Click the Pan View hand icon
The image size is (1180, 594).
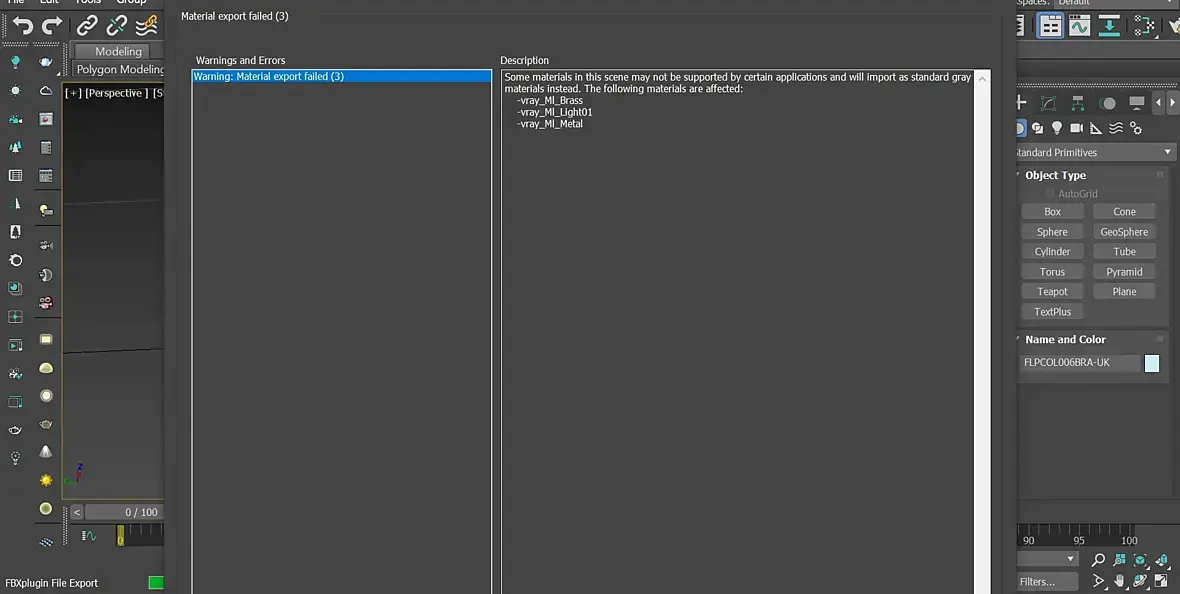[x=1119, y=580]
